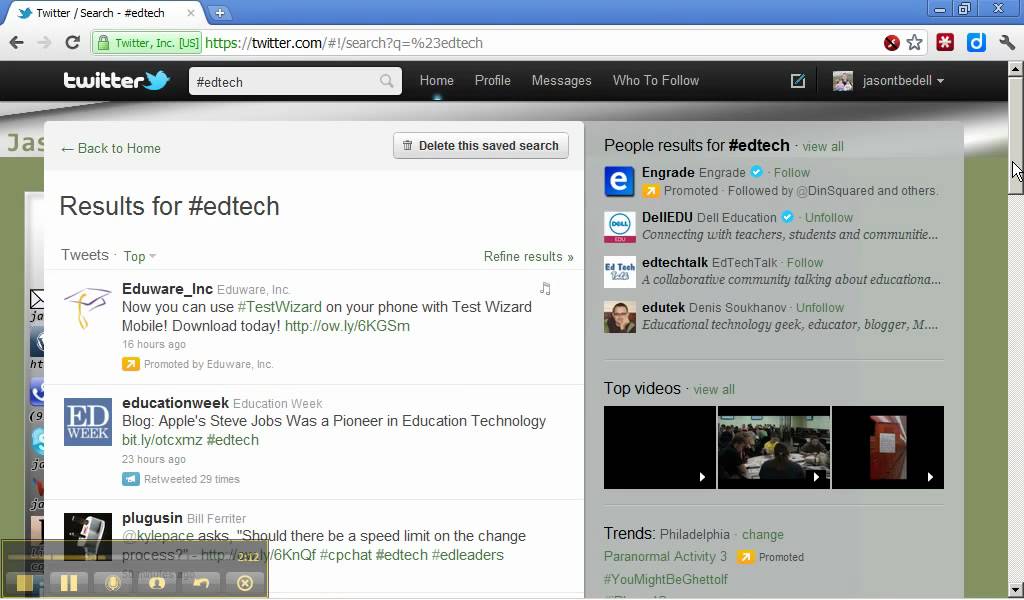Open Messages
Viewport: 1024px width, 600px height.
pos(562,80)
